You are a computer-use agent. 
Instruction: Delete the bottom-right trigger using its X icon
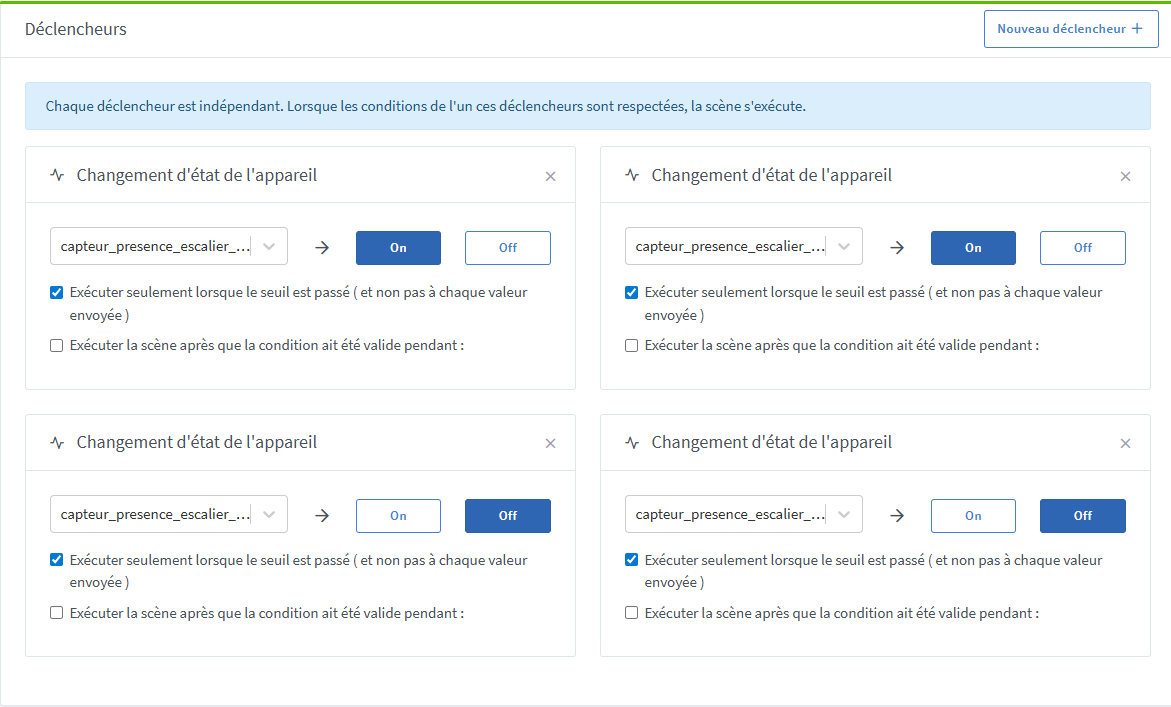pyautogui.click(x=1125, y=443)
